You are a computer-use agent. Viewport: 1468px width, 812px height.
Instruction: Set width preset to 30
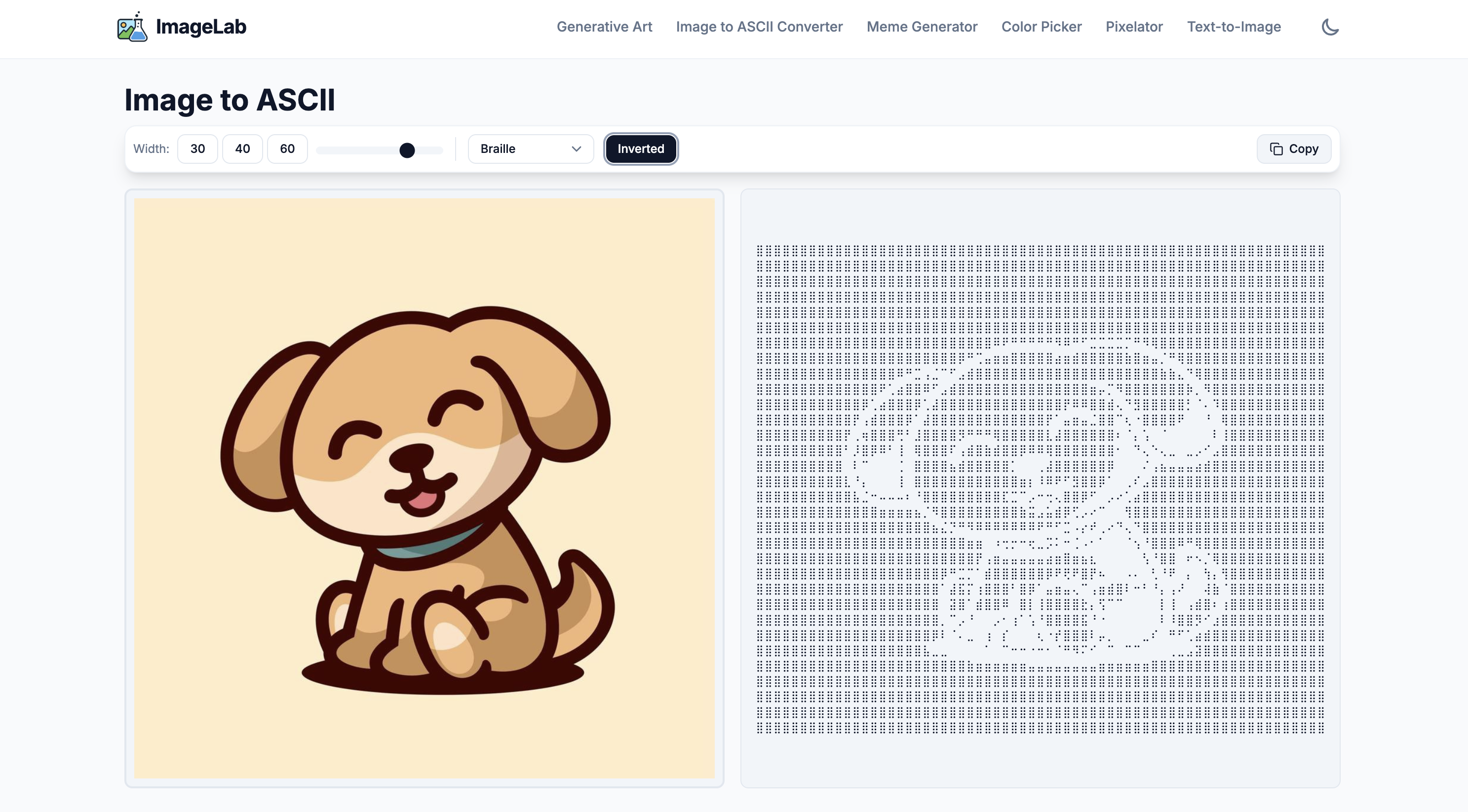tap(197, 149)
